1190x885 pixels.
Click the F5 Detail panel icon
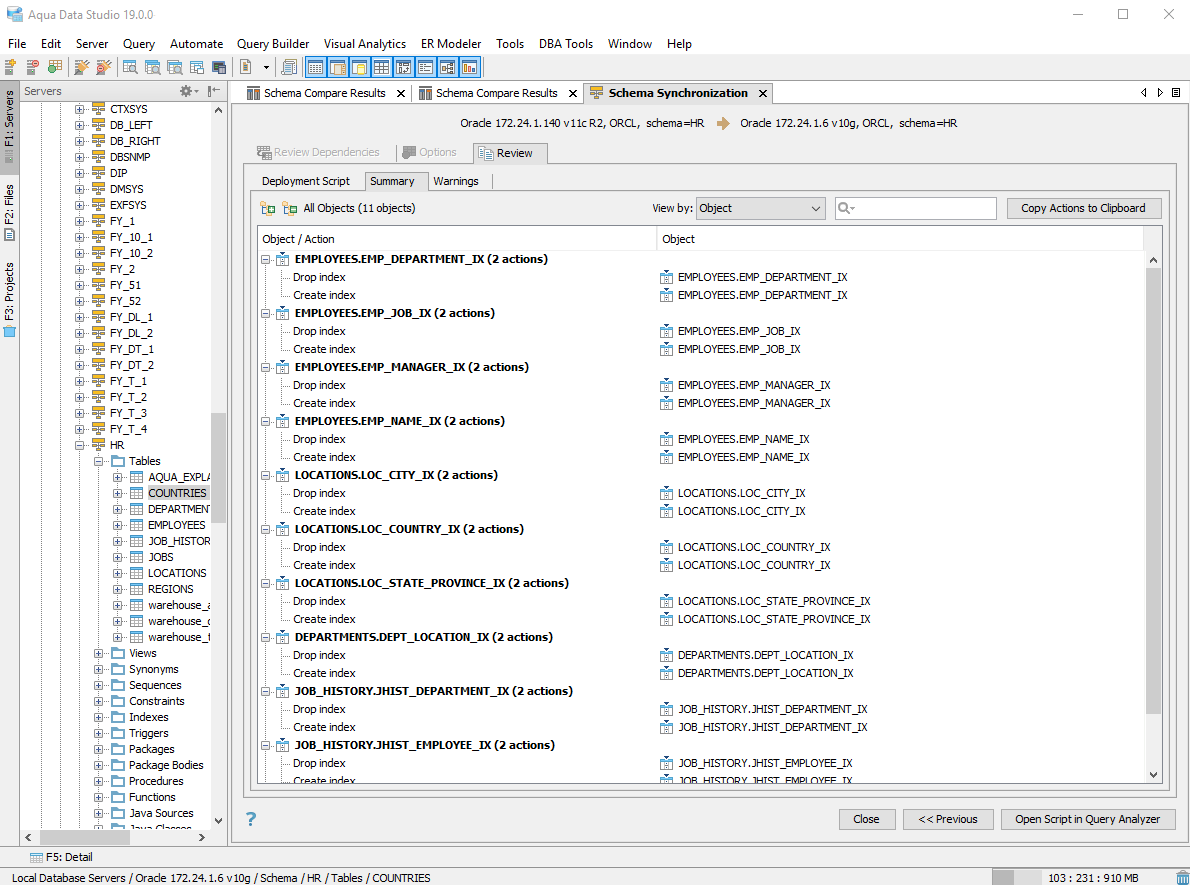click(x=36, y=857)
